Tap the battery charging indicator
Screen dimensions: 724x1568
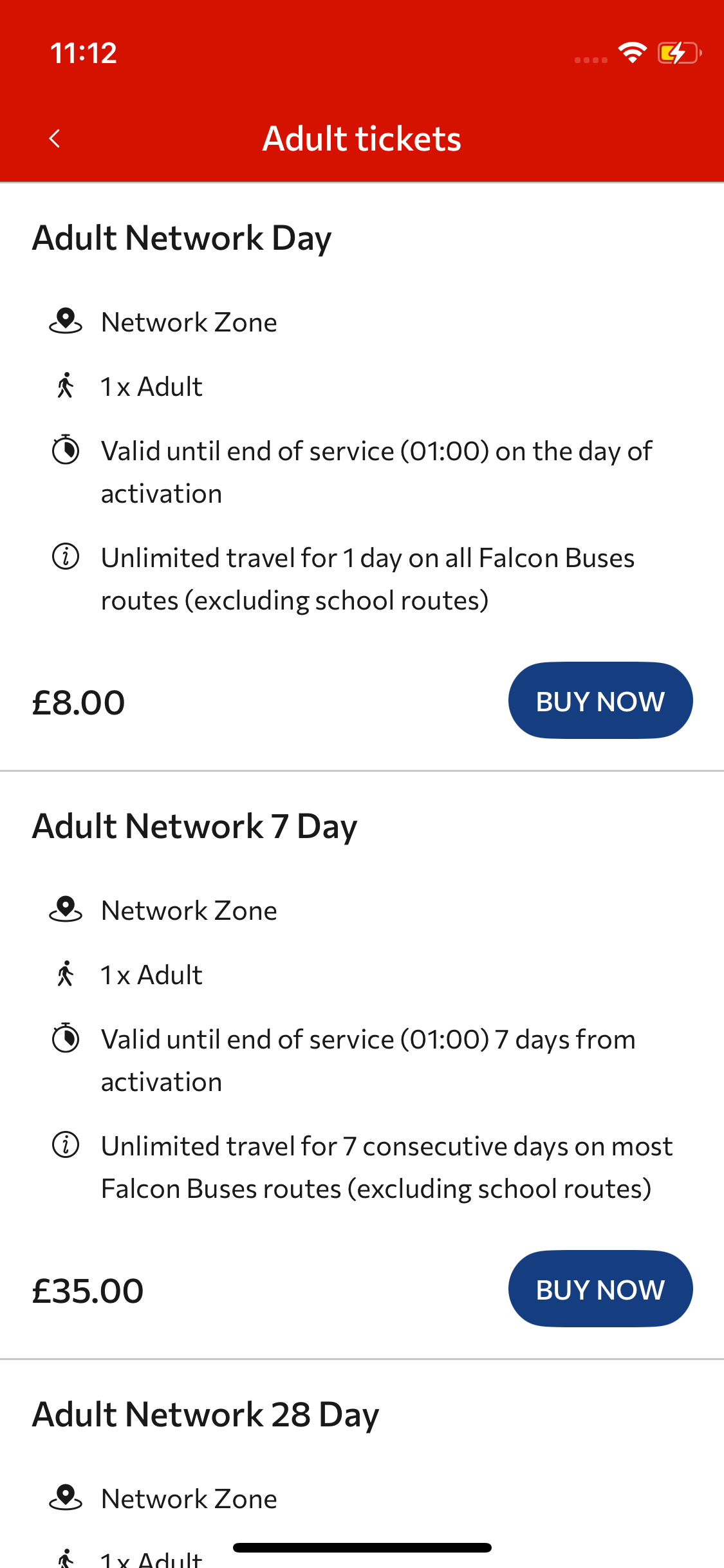679,53
